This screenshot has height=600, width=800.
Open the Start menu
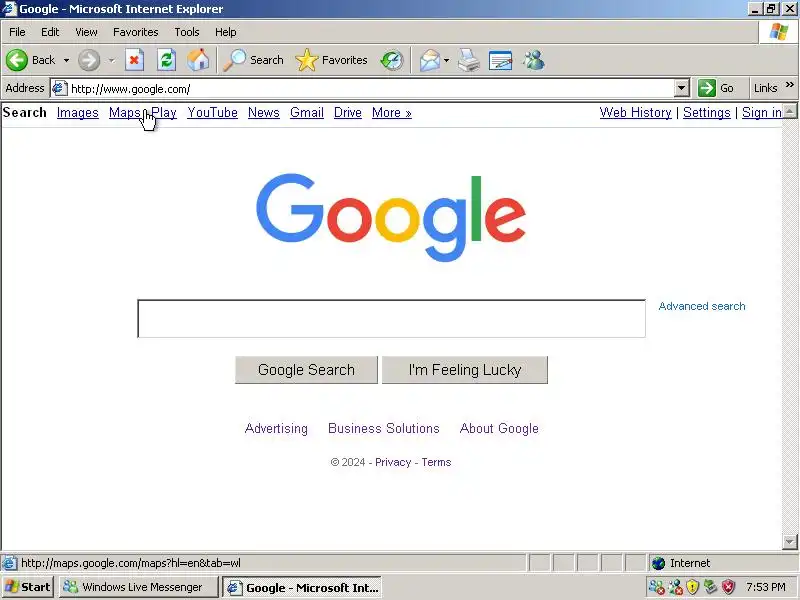point(28,587)
